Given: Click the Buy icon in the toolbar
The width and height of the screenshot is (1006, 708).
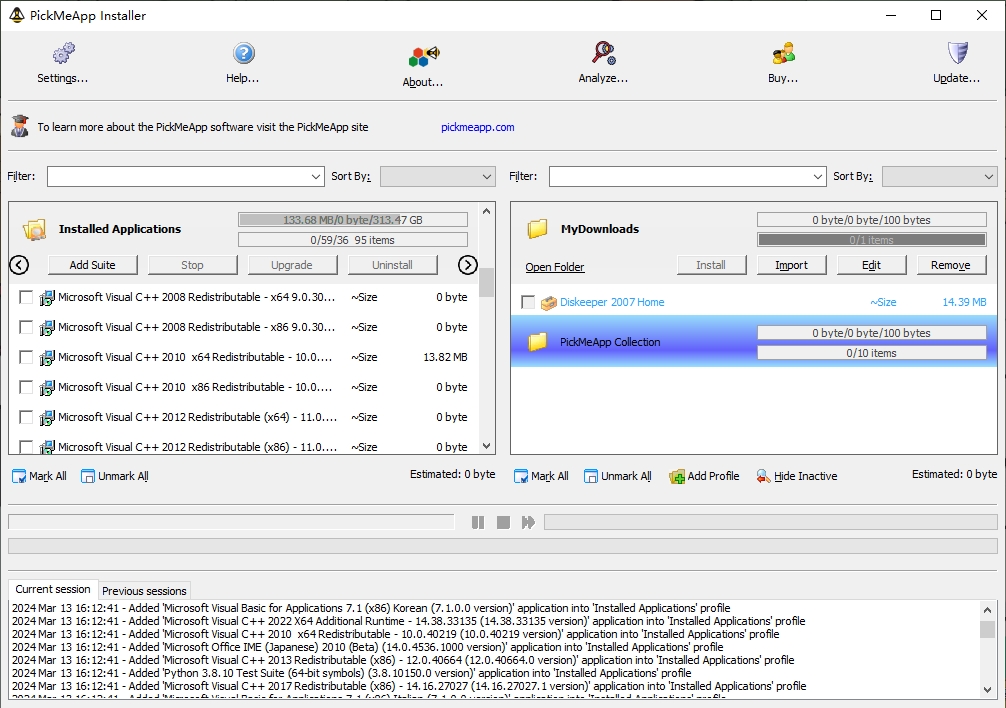Looking at the screenshot, I should pyautogui.click(x=783, y=54).
